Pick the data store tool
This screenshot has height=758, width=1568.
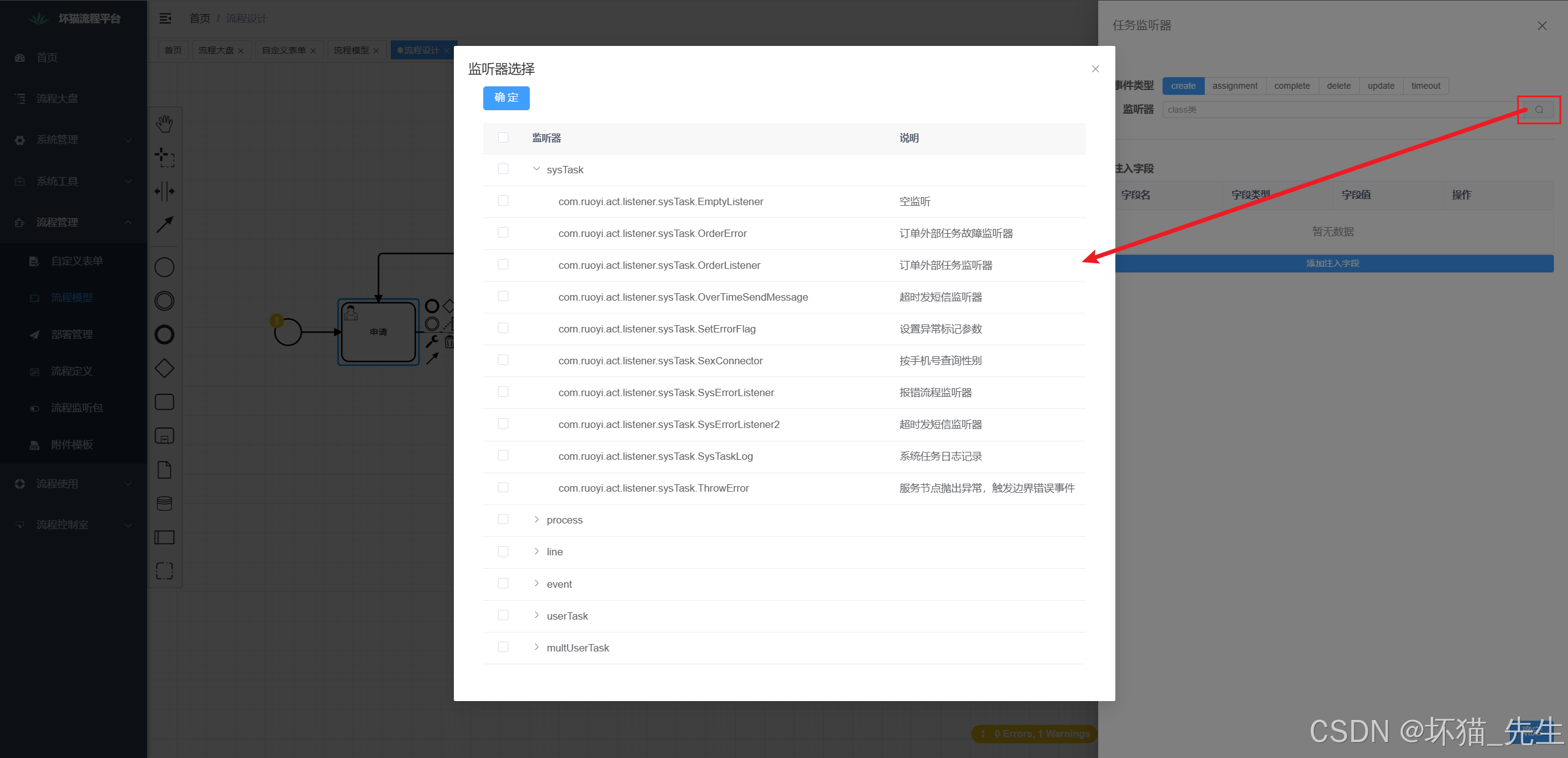164,503
